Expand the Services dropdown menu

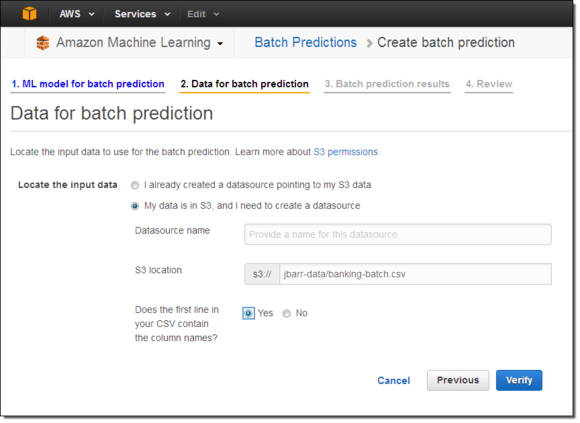point(142,14)
